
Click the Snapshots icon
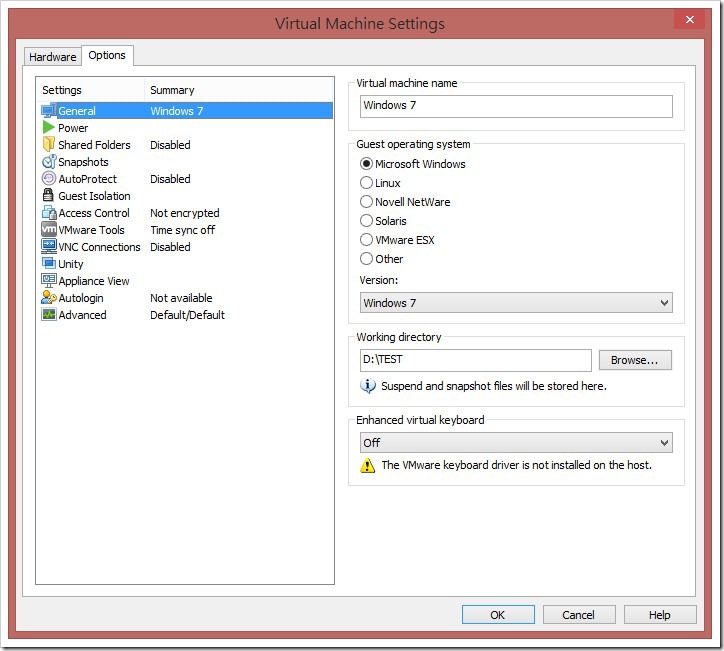click(48, 162)
